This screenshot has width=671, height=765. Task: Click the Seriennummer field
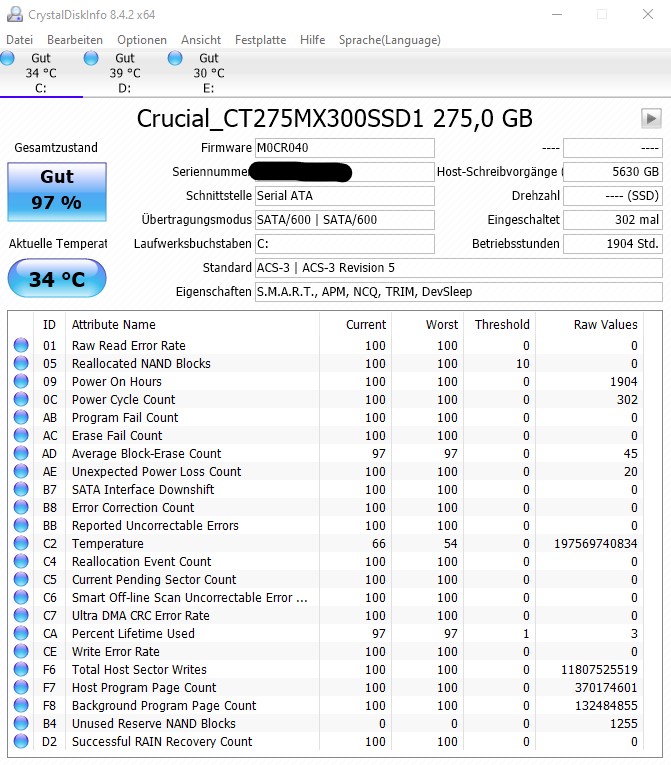pyautogui.click(x=345, y=172)
